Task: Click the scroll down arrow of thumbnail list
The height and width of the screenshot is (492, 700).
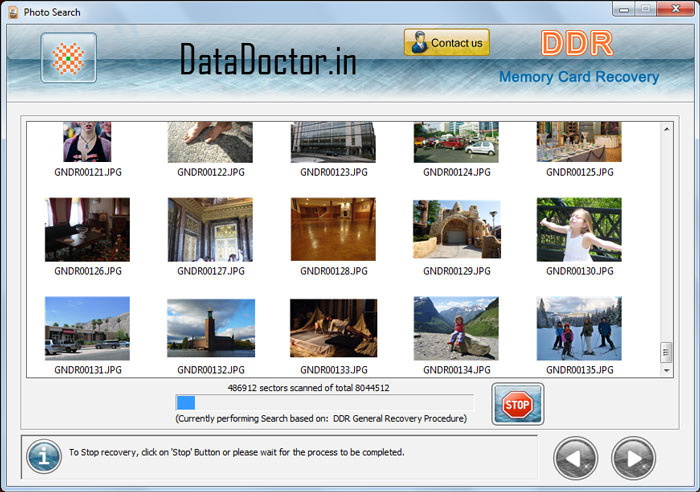Action: coord(667,371)
